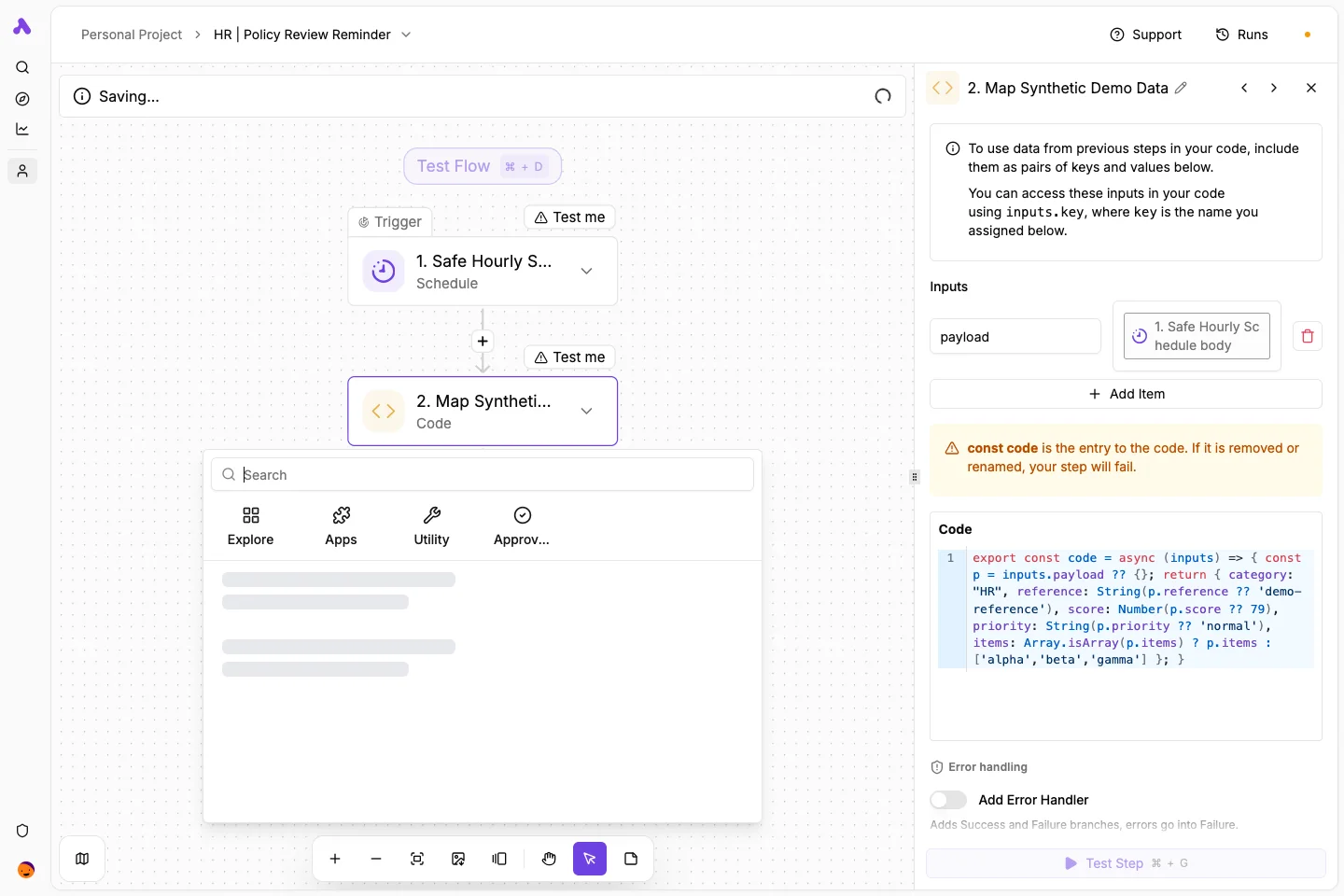Click the pencil icon to rename step
This screenshot has height=896, width=1344.
coord(1181,88)
